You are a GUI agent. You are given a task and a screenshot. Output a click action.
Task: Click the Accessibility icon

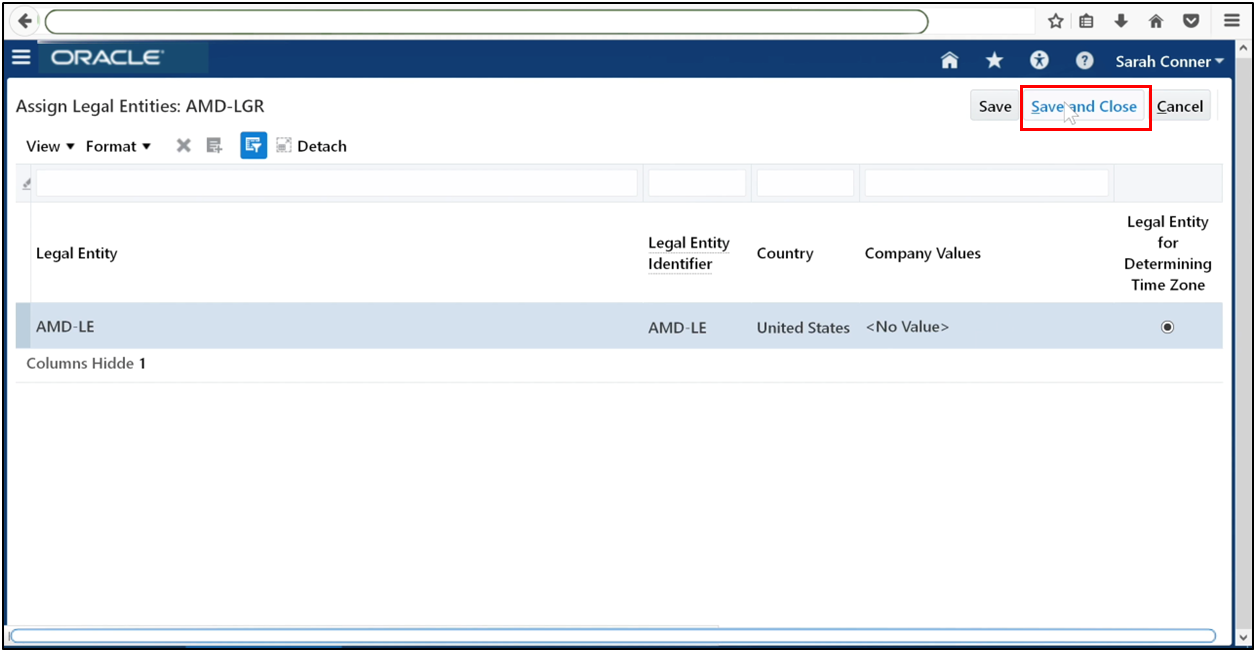click(x=1039, y=60)
